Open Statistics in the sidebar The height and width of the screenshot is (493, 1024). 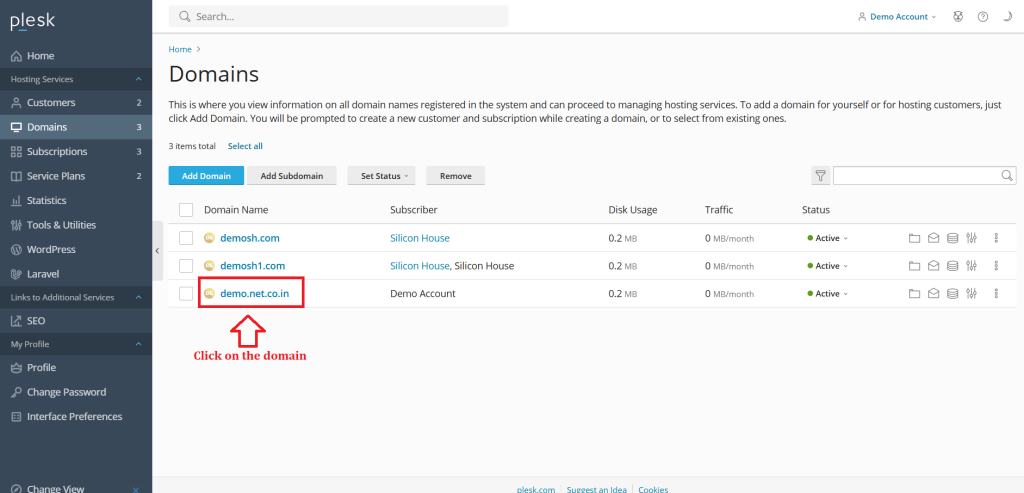point(76,200)
